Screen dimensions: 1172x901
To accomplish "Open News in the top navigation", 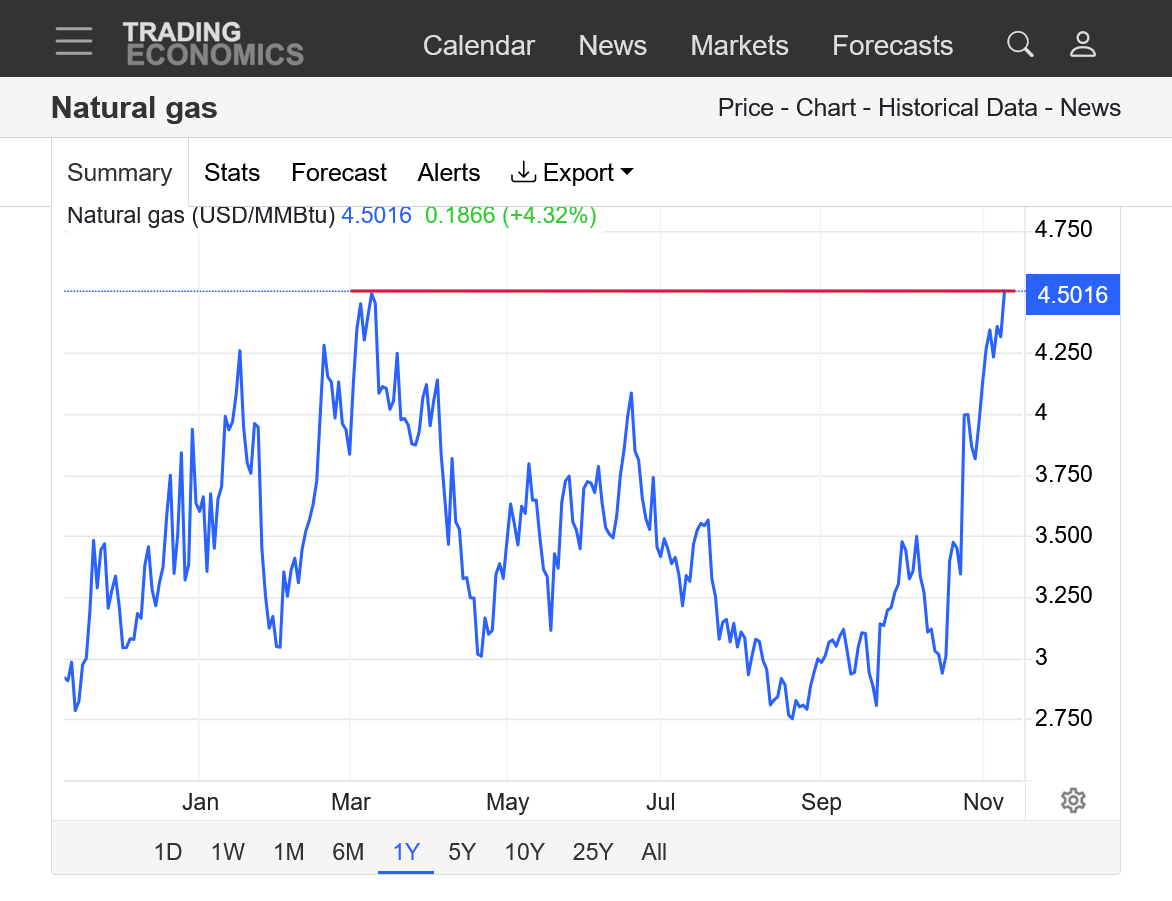I will (612, 46).
